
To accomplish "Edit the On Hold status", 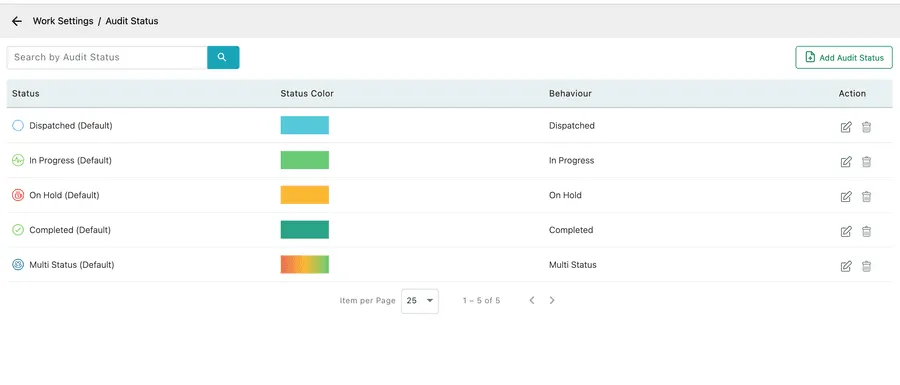I will [x=845, y=197].
